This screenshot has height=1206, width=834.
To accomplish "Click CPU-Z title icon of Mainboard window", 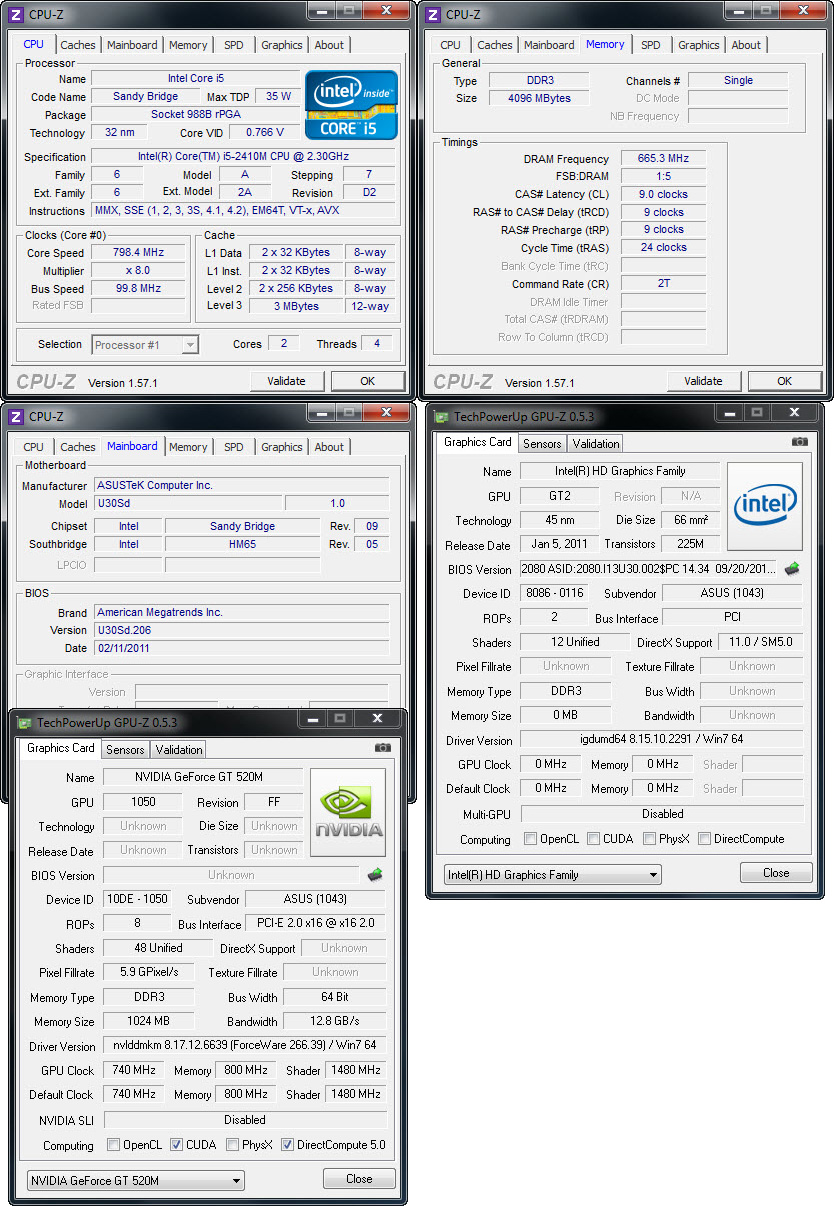I will point(16,416).
